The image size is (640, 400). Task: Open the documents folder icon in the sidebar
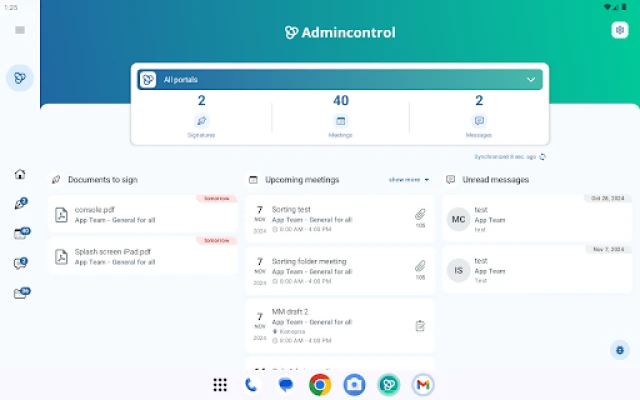[20, 294]
